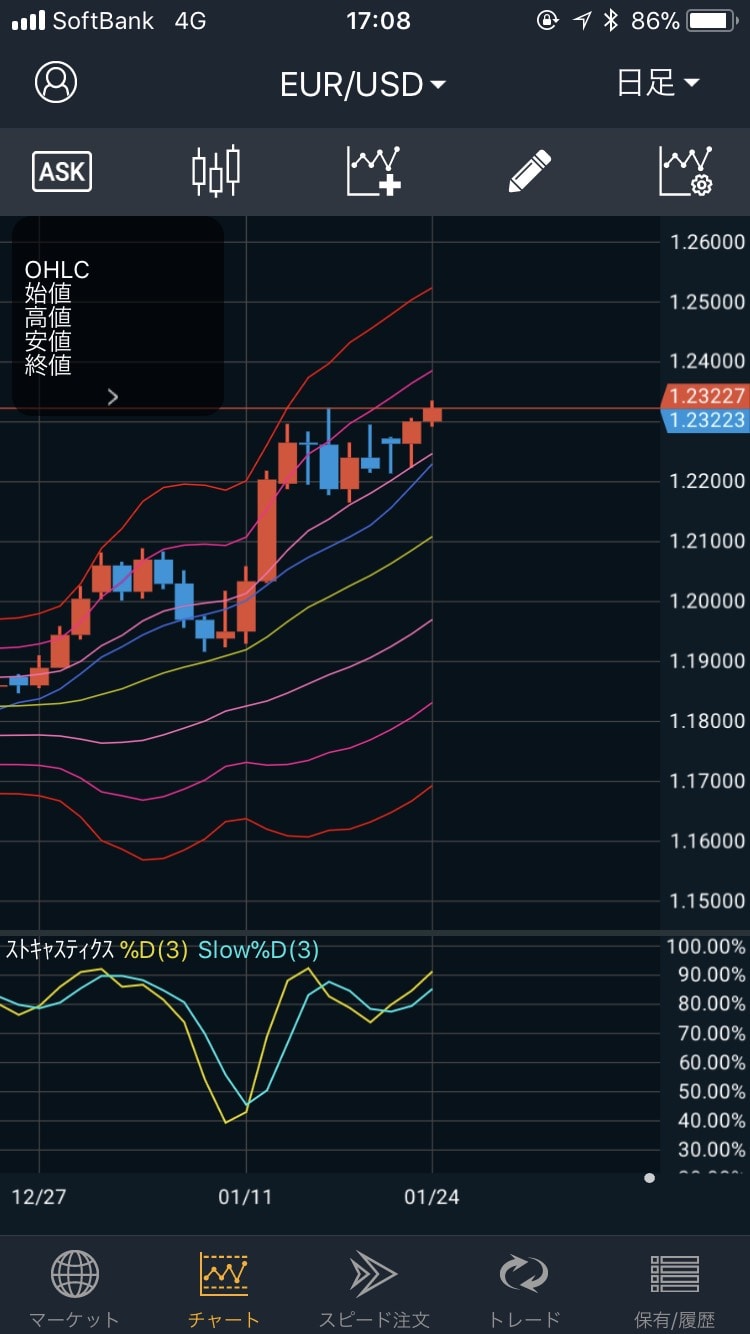Tap the blue 1.23223 price tag
This screenshot has width=750, height=1334.
coord(706,420)
